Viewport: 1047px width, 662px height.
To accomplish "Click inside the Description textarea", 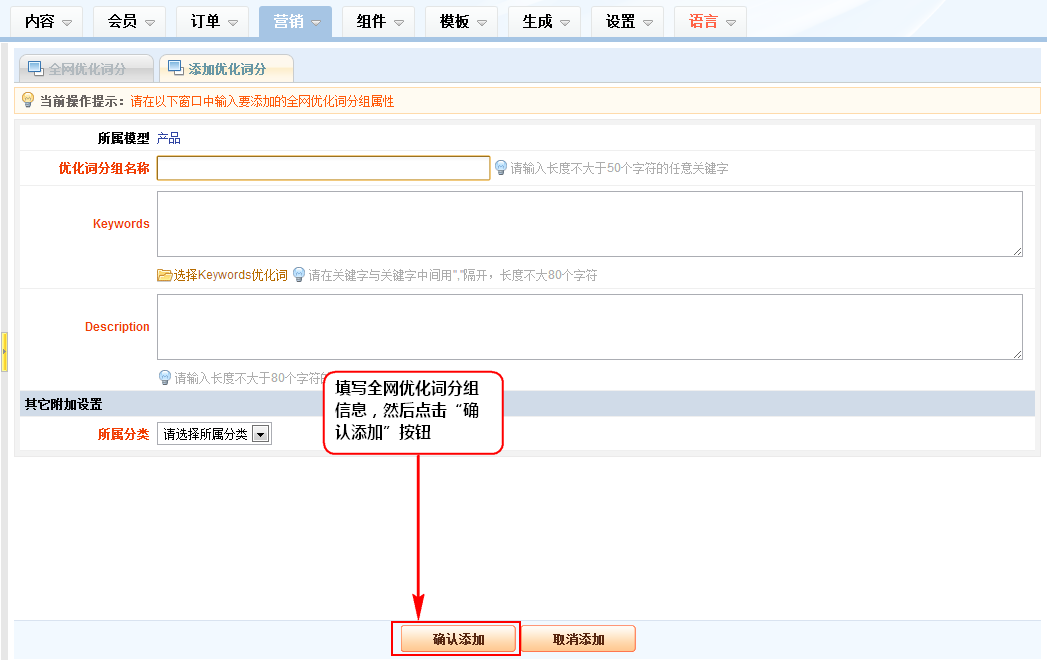I will click(589, 327).
